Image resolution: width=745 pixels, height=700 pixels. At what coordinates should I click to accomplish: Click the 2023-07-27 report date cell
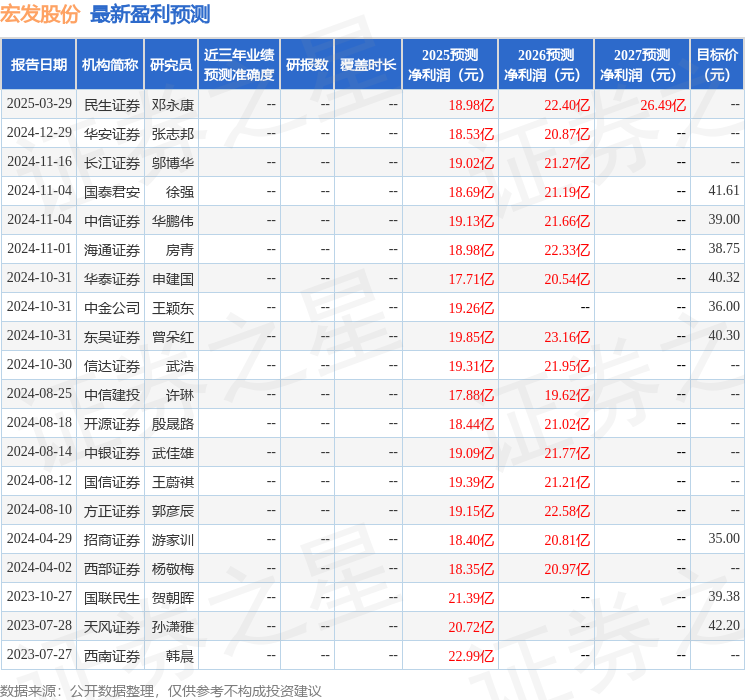tap(39, 655)
